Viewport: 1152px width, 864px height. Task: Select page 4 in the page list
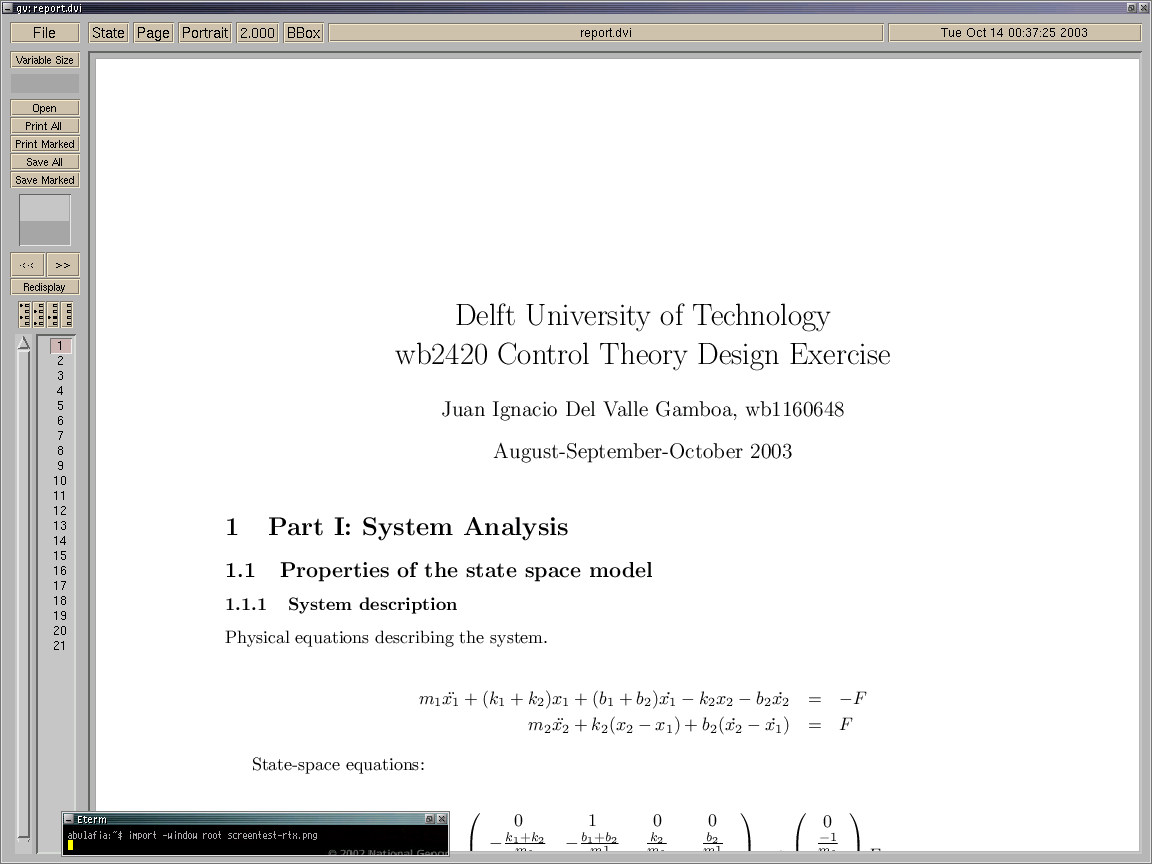(60, 391)
